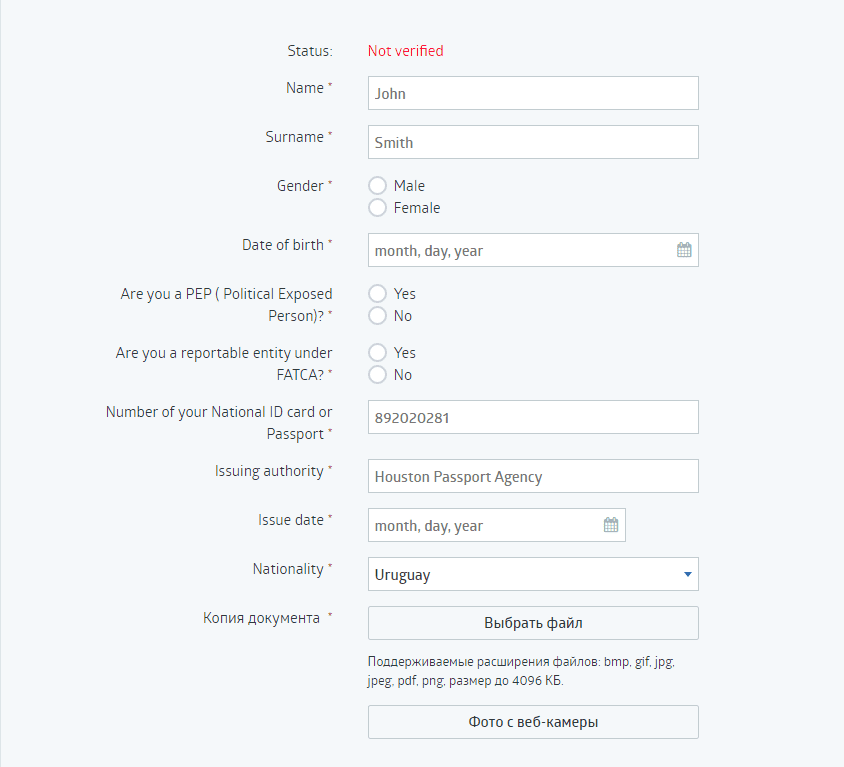Click the Выбрать файл button

(x=533, y=623)
